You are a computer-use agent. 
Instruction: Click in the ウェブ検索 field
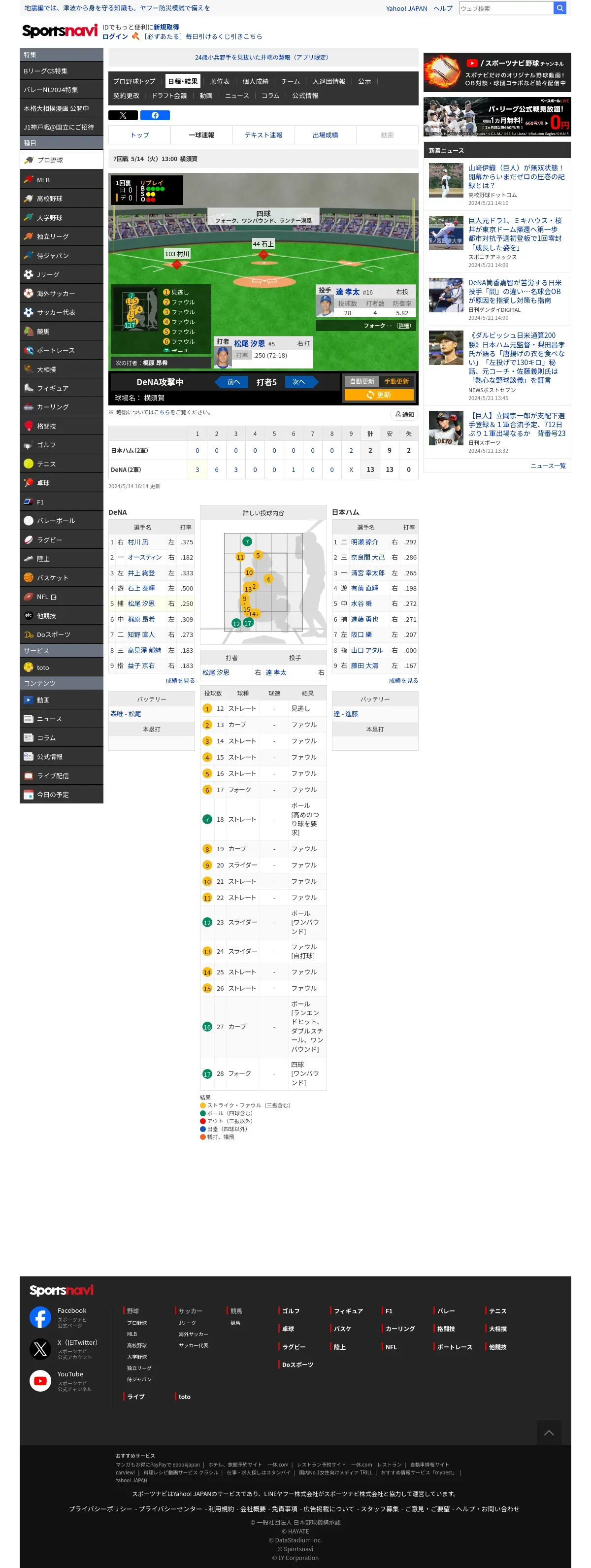(506, 8)
